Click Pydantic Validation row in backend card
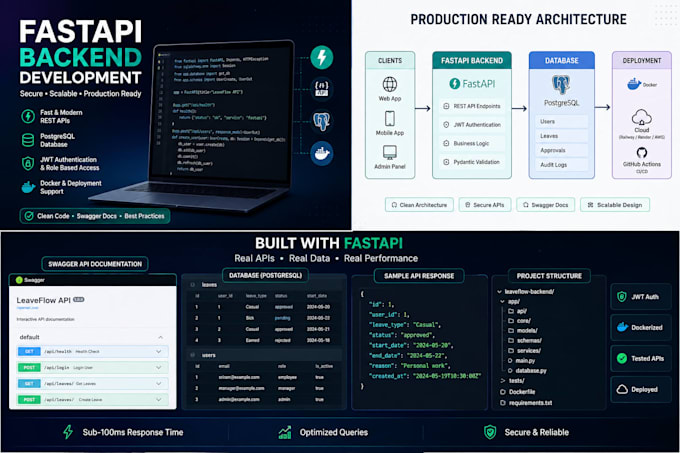Viewport: 680px width, 453px height. pos(472,162)
